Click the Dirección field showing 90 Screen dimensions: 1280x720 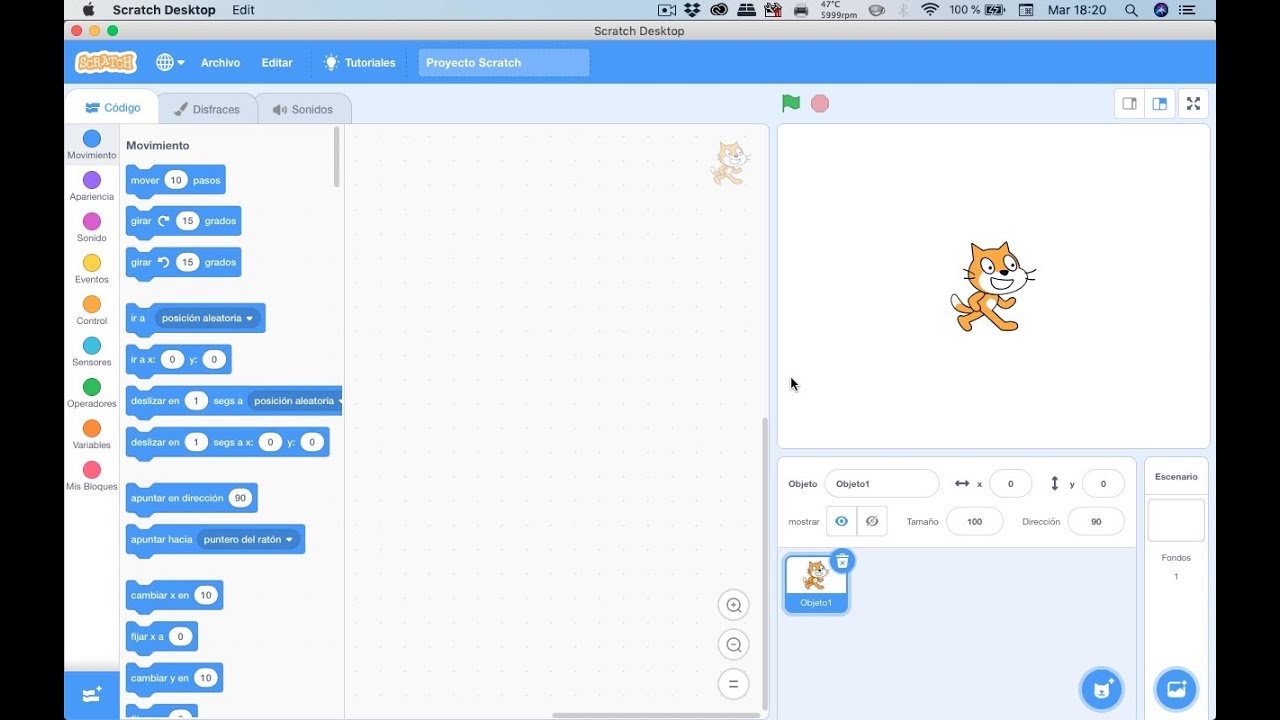point(1096,521)
